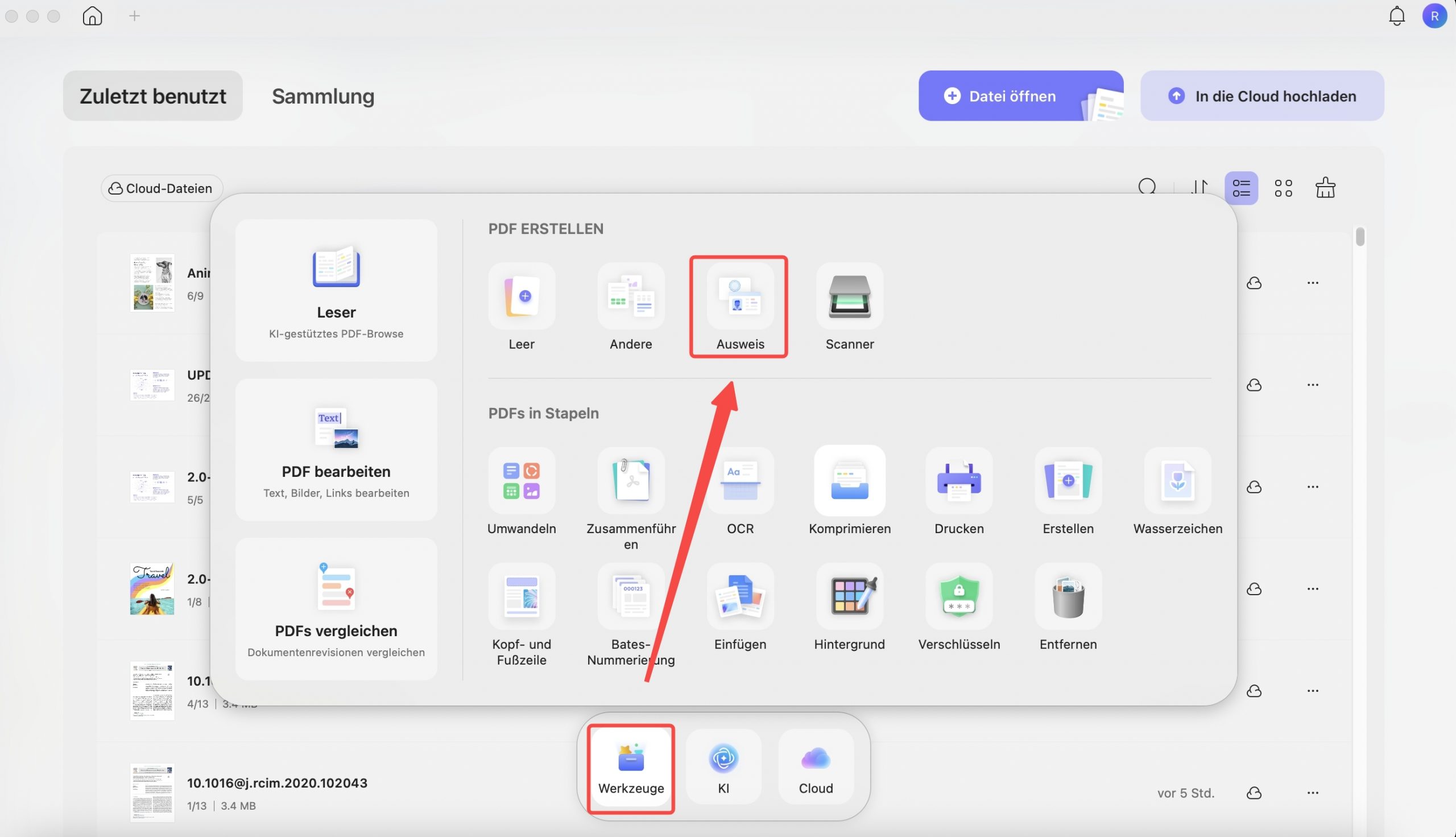Choose the Ausweis PDF creation tool
This screenshot has height=837, width=1456.
(x=739, y=296)
